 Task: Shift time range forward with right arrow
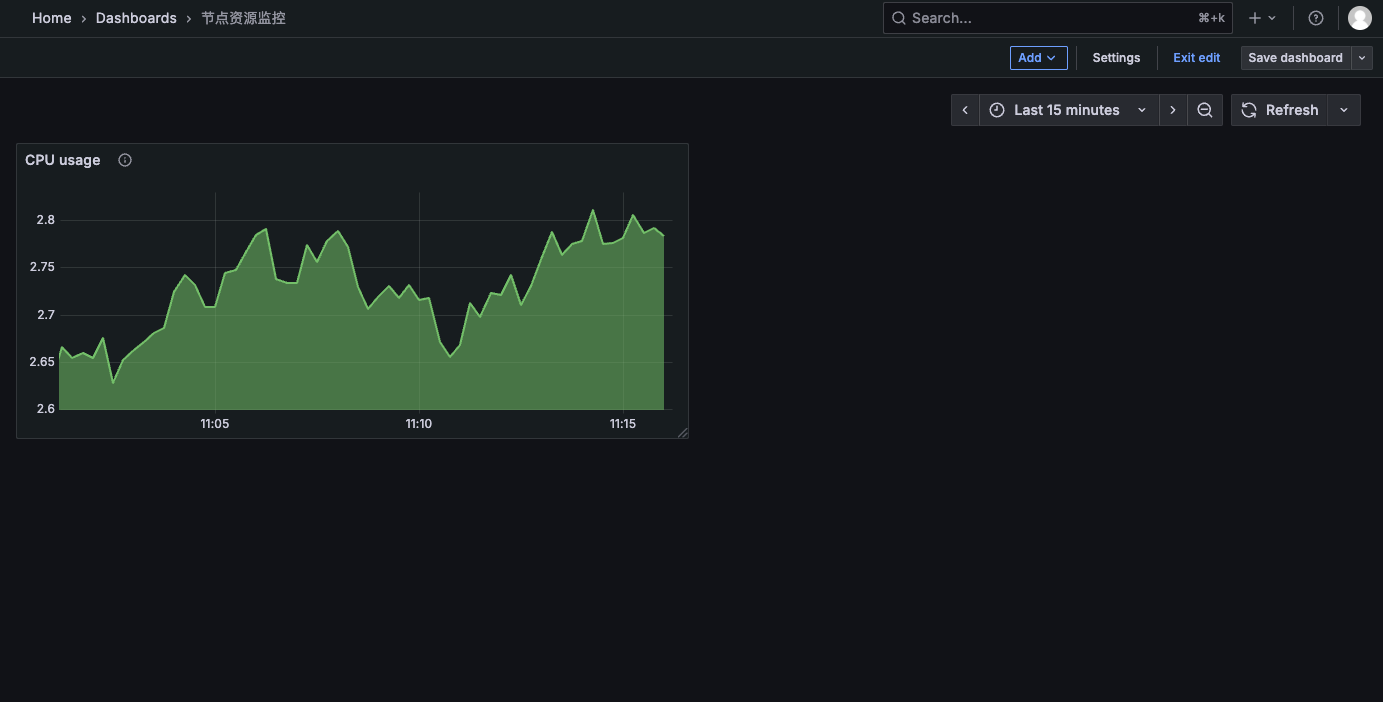(x=1172, y=110)
